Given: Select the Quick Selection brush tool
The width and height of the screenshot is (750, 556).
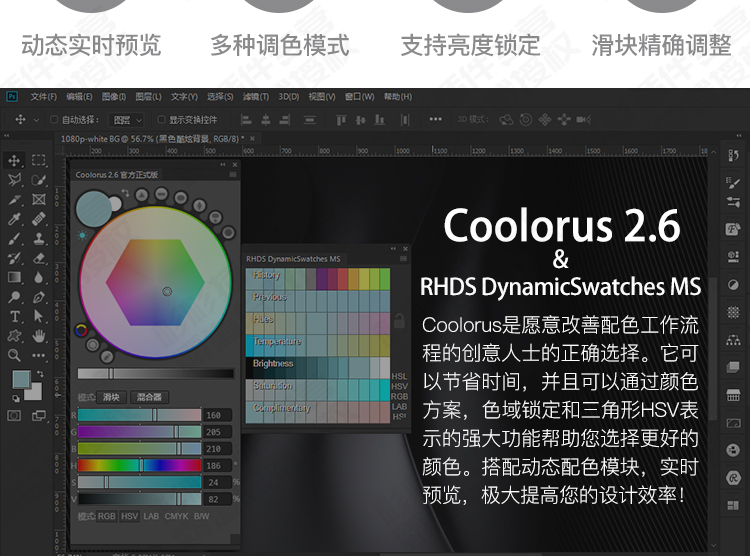Looking at the screenshot, I should [x=39, y=180].
